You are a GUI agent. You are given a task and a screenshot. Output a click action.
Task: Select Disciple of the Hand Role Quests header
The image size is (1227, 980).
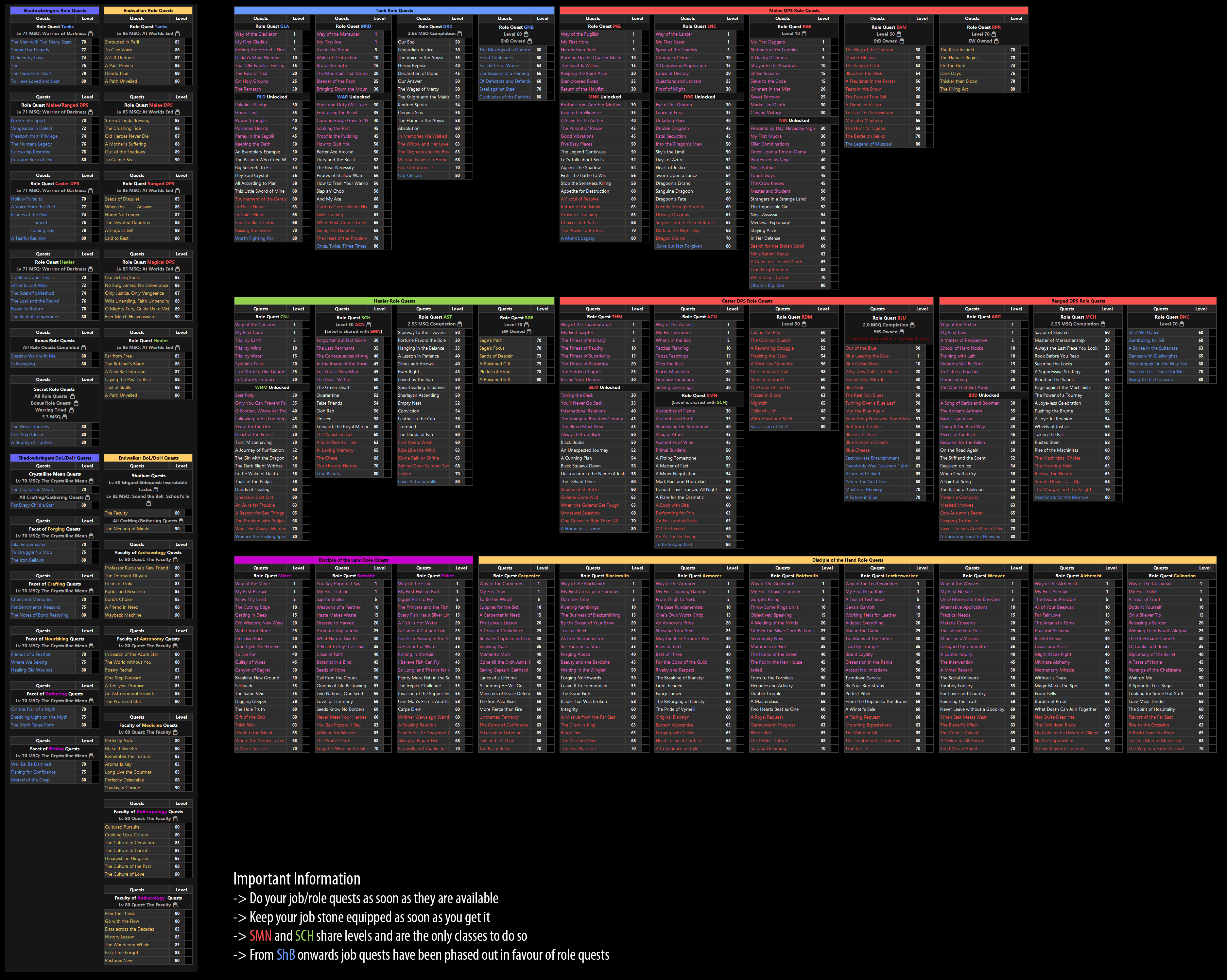847,560
